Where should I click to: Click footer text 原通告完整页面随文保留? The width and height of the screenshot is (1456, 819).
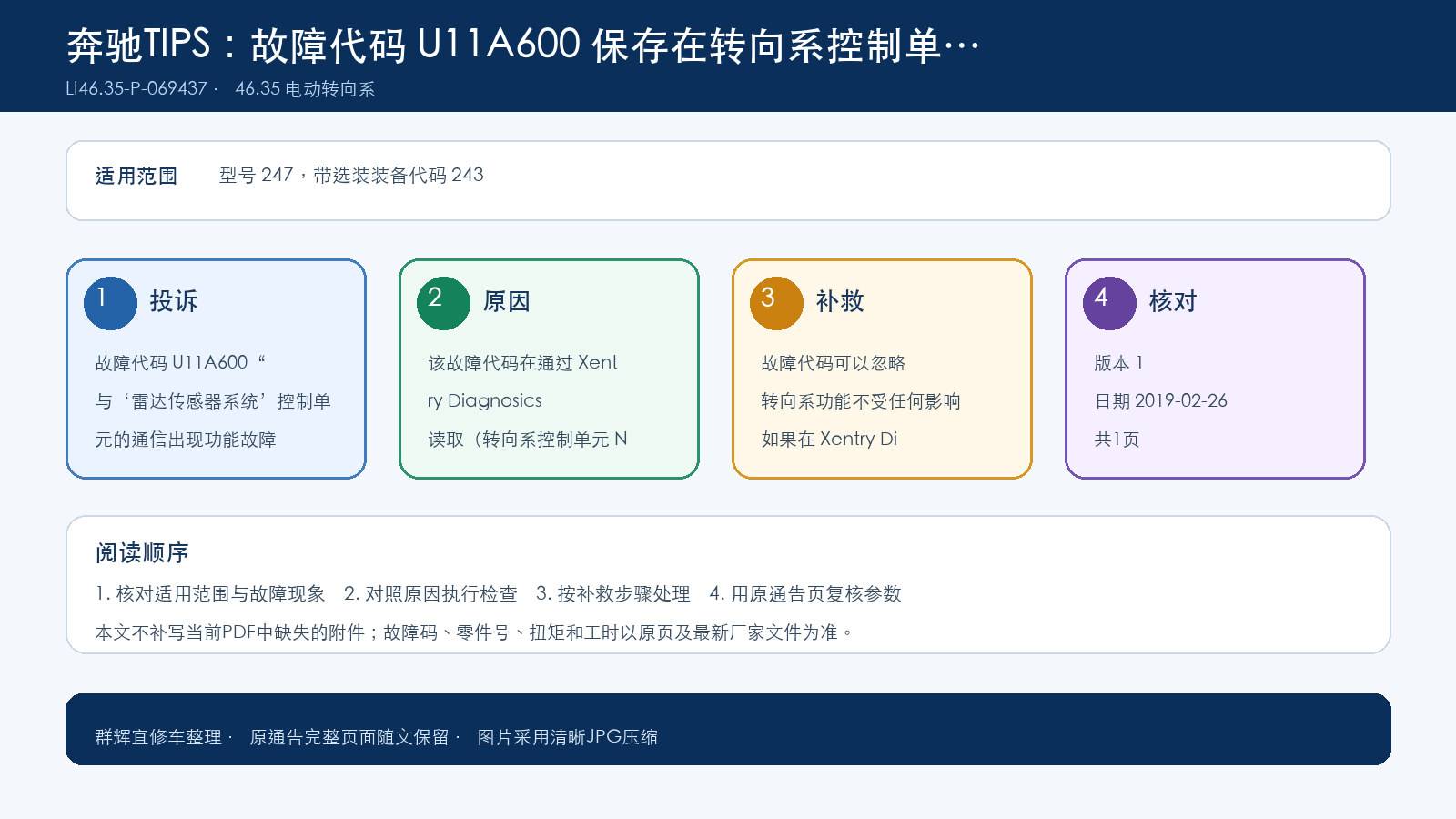[349, 736]
